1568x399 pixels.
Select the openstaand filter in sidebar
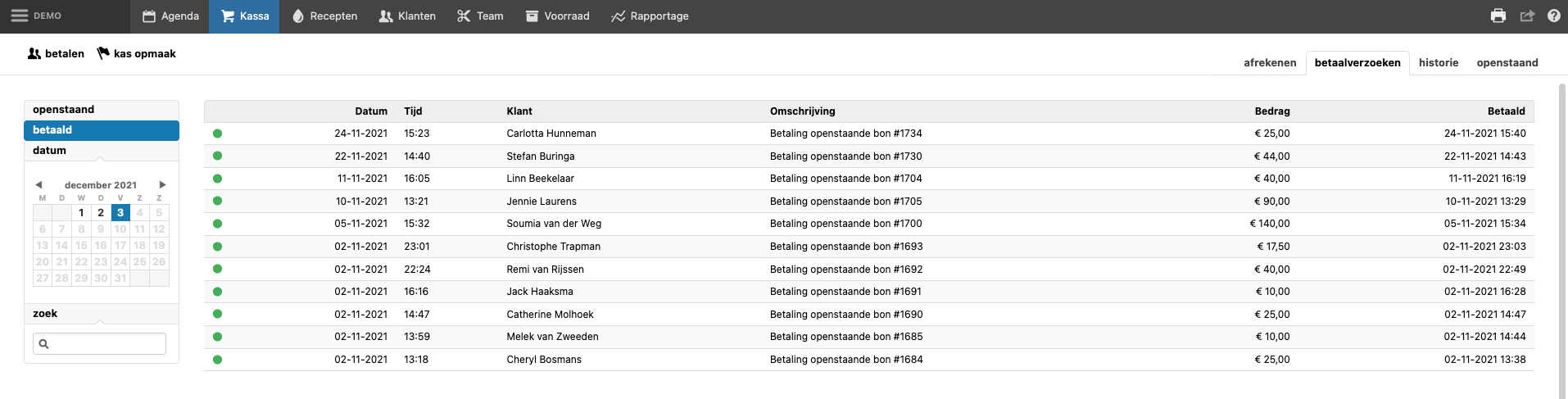pos(102,110)
